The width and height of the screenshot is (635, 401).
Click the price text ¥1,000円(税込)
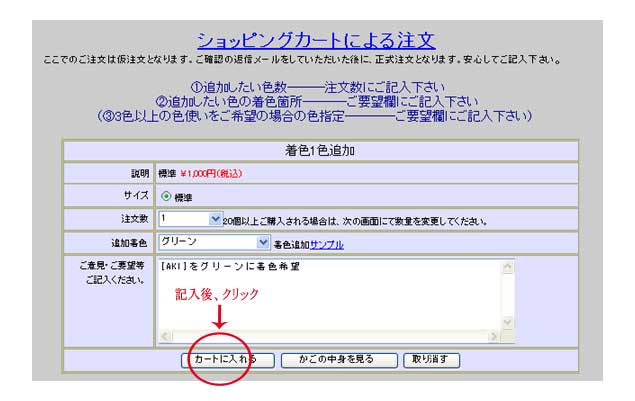[x=211, y=174]
